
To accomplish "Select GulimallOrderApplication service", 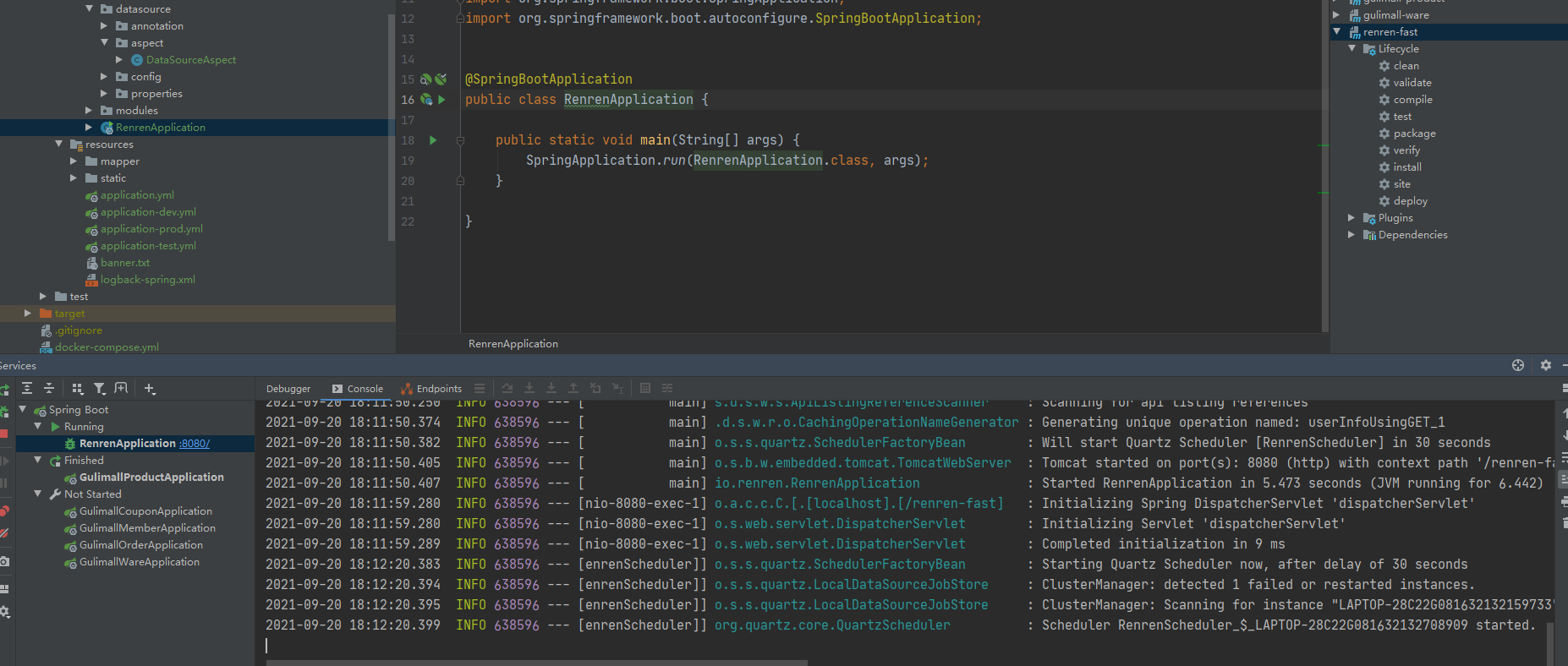I will [x=141, y=545].
